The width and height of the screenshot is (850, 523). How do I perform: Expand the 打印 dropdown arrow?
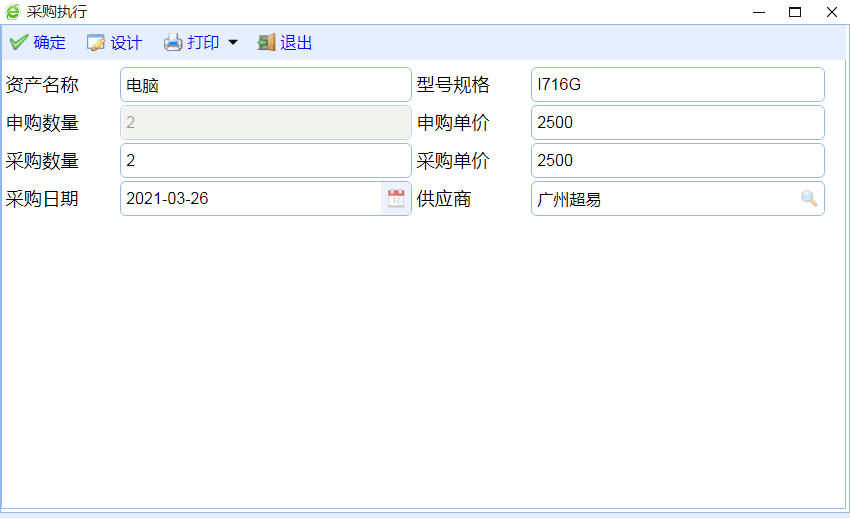pos(233,43)
